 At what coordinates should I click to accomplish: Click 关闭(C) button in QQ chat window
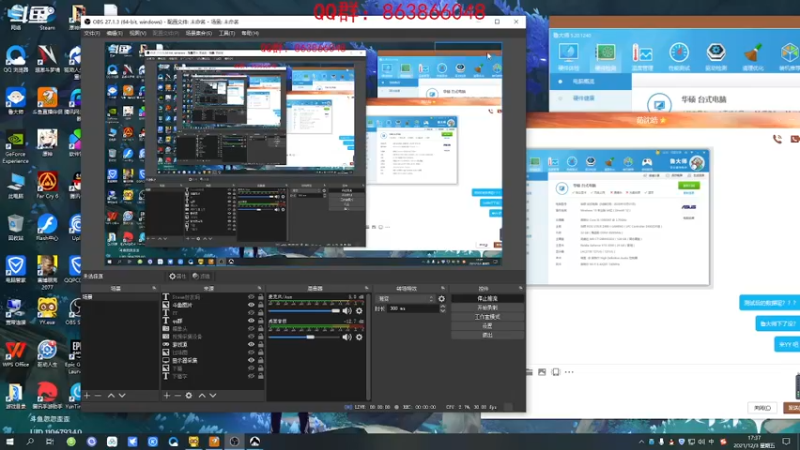point(763,408)
